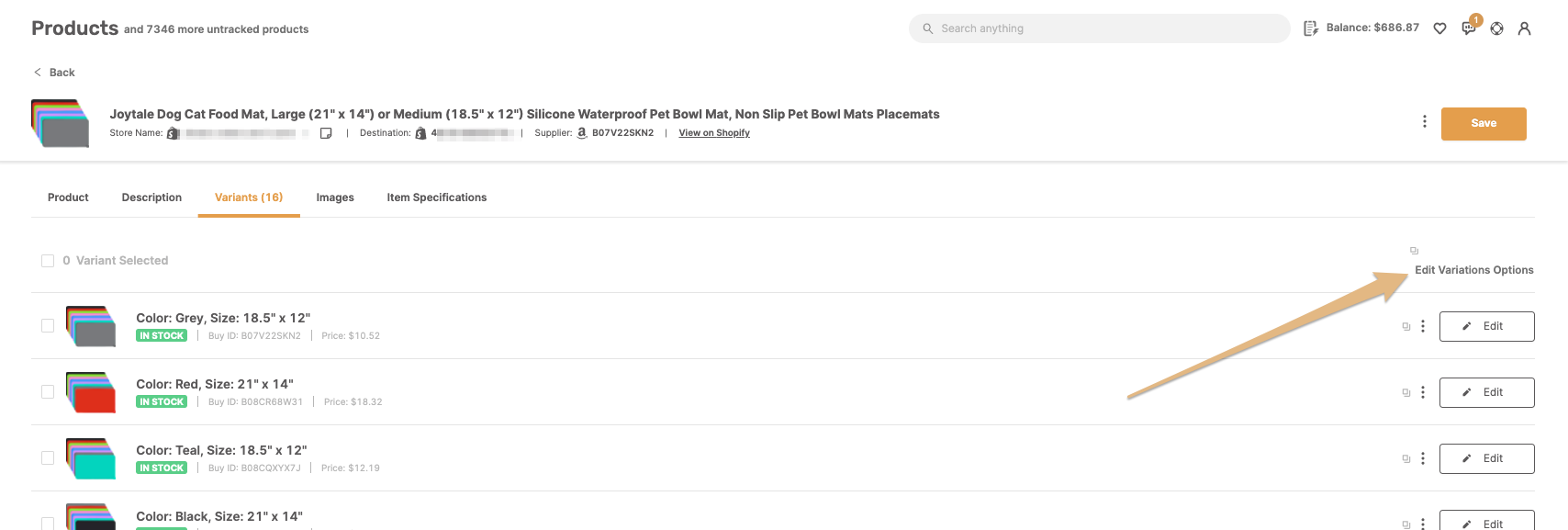Open the user account icon
Screen dimensions: 1568x530
pyautogui.click(x=1525, y=28)
